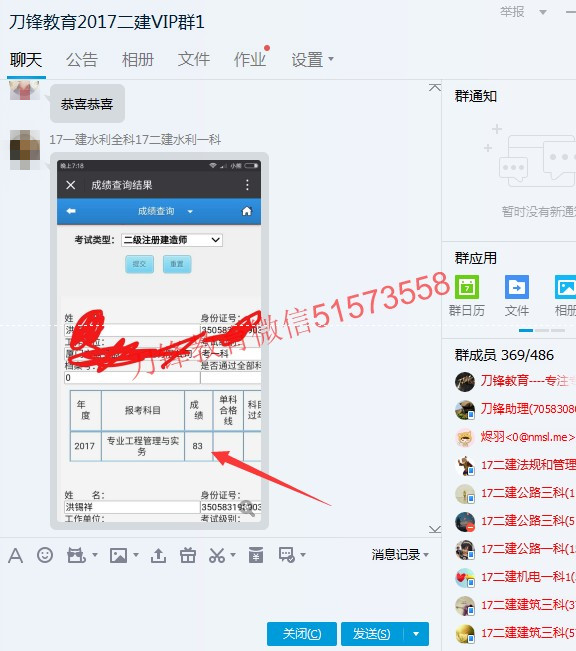Expand the chat bubble tools dropdown arrow
Image resolution: width=576 pixels, height=651 pixels.
303,555
